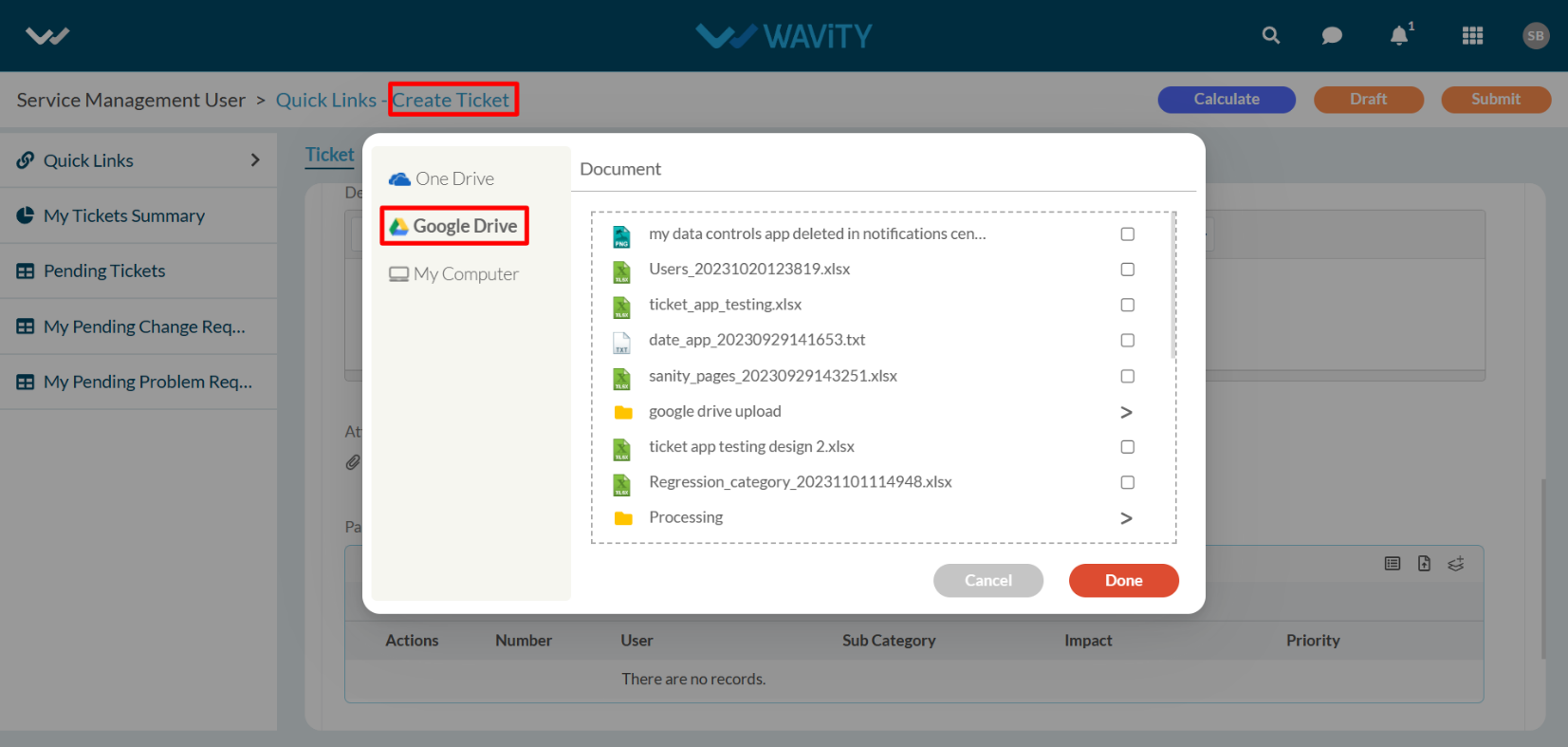The image size is (1568, 747).
Task: Click the xlsx icon beside Users_20231020123819
Action: tap(622, 271)
